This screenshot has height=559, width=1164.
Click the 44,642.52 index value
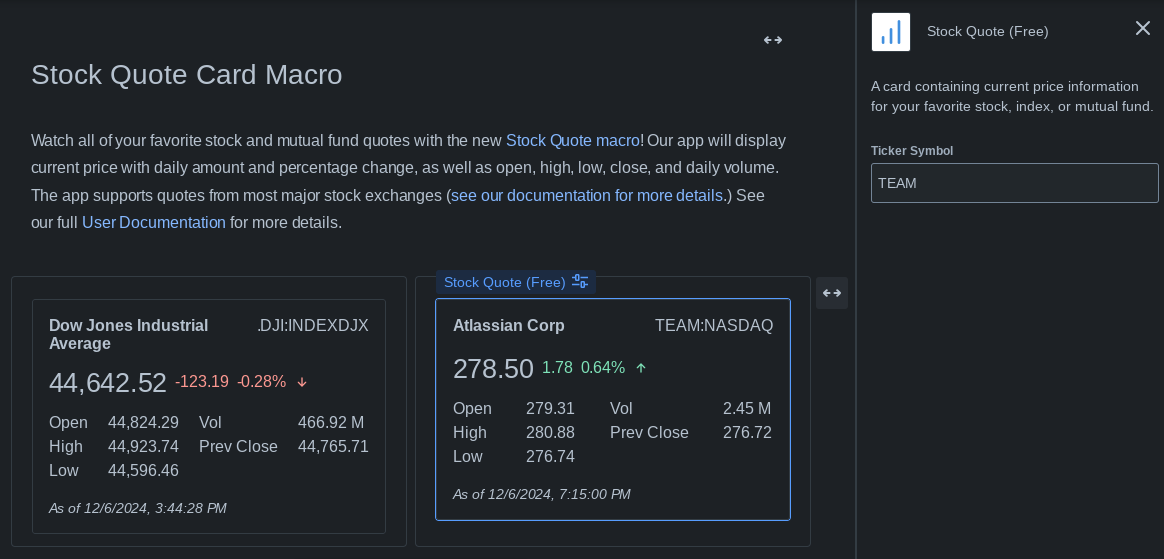click(x=108, y=383)
